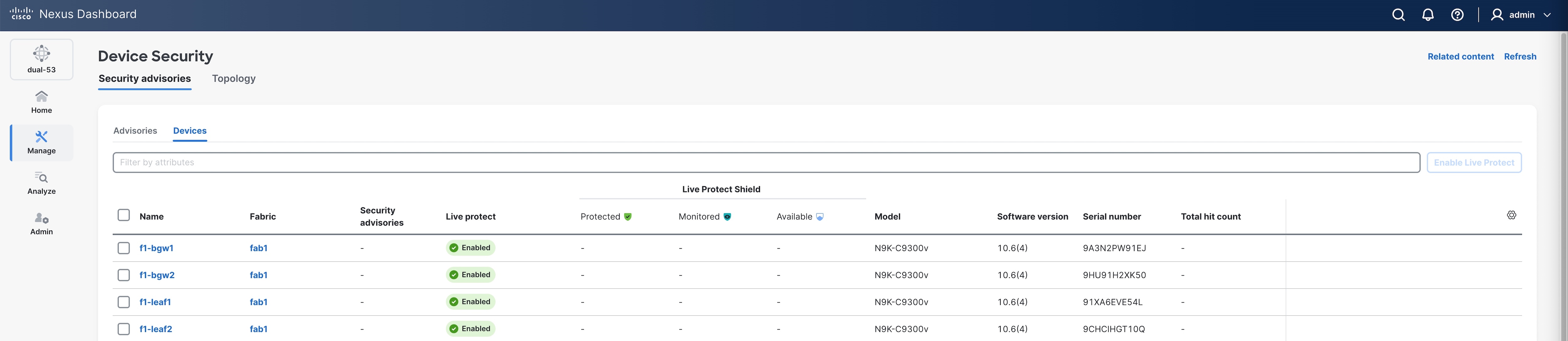Click the Model column header

point(887,217)
